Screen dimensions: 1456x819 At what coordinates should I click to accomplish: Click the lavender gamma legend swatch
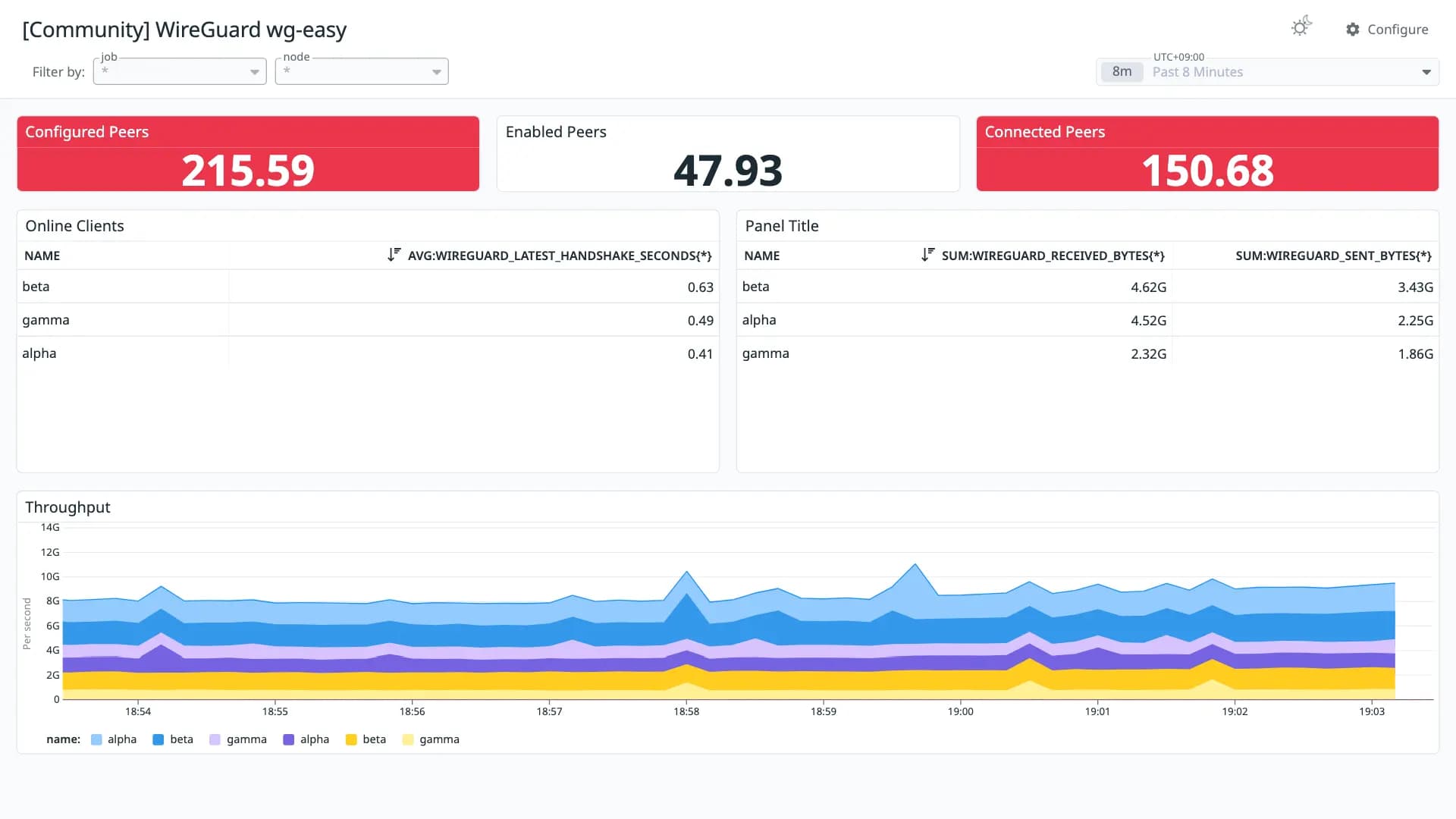[x=215, y=739]
